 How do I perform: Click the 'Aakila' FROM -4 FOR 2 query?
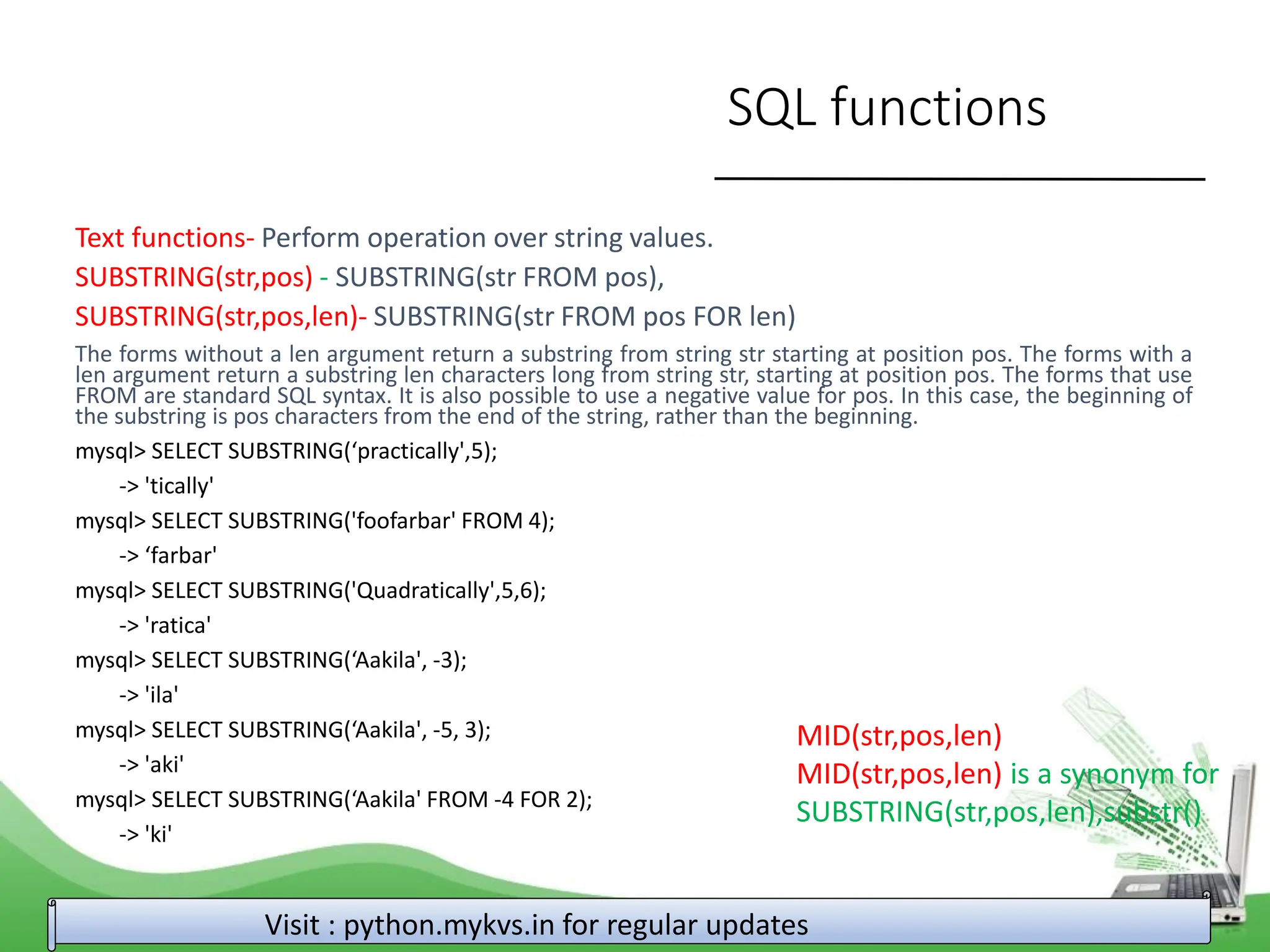coord(333,800)
